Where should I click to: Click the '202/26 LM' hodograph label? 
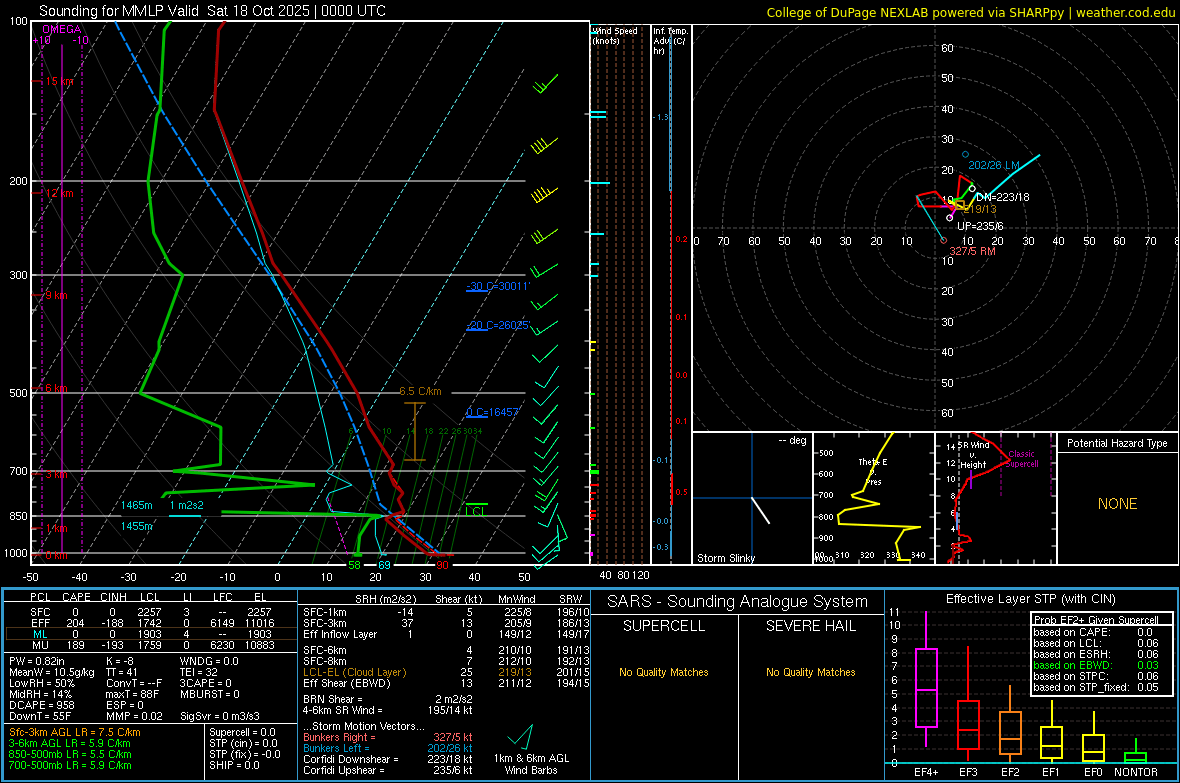point(993,166)
